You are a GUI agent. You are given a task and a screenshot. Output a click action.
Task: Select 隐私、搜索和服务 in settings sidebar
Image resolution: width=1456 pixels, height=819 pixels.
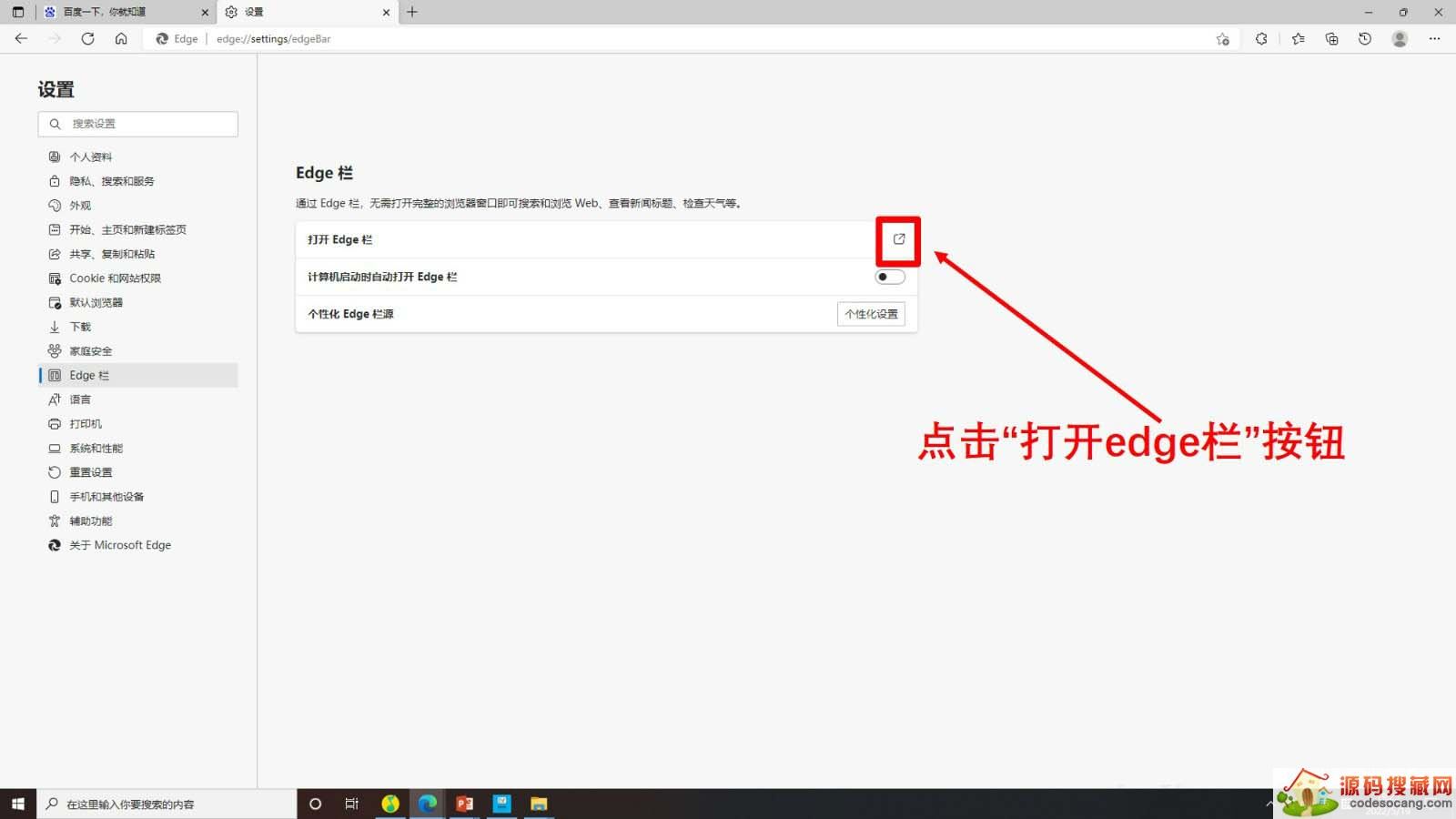pyautogui.click(x=112, y=181)
